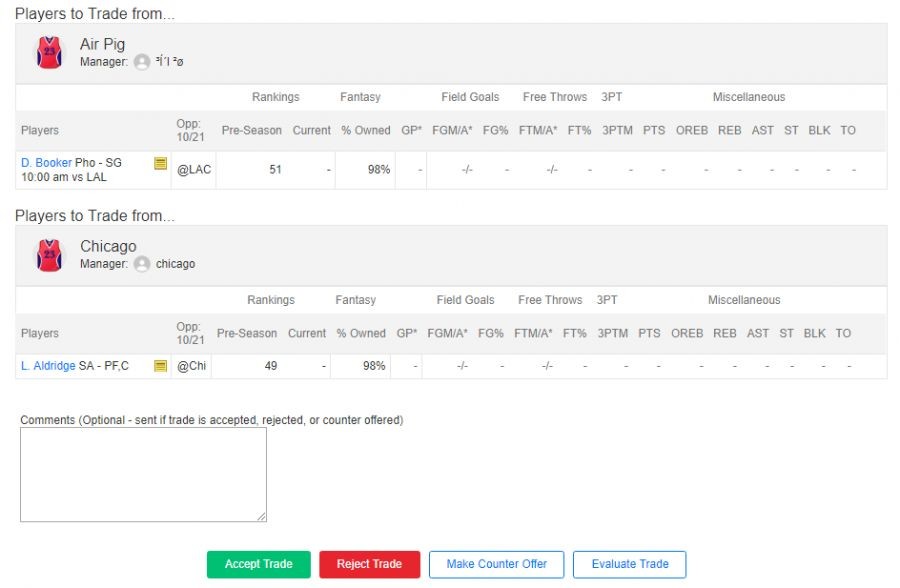Image resolution: width=900 pixels, height=588 pixels.
Task: Click the chicago manager name
Action: (175, 264)
